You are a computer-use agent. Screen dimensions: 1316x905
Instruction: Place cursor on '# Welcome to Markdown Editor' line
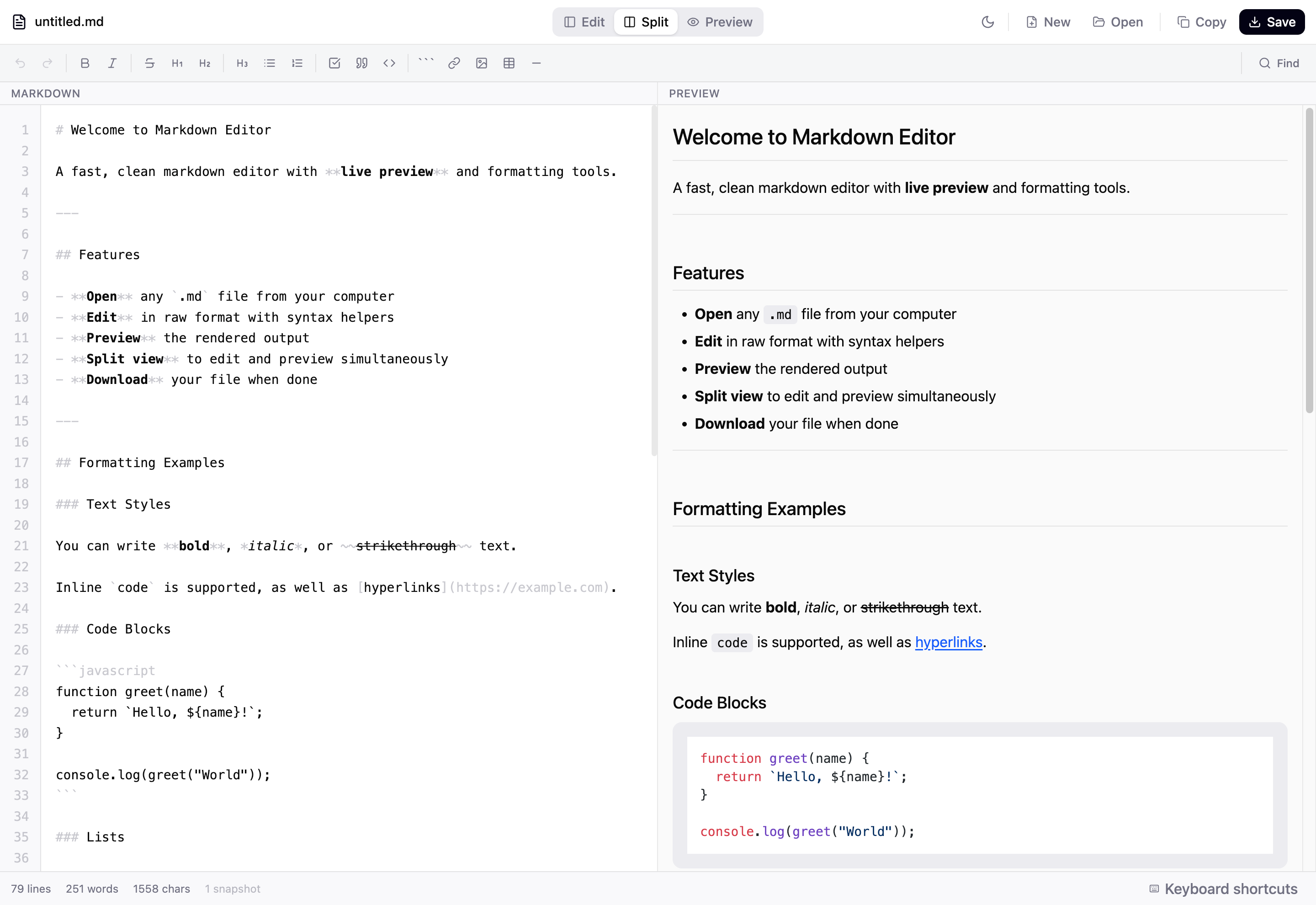click(163, 130)
